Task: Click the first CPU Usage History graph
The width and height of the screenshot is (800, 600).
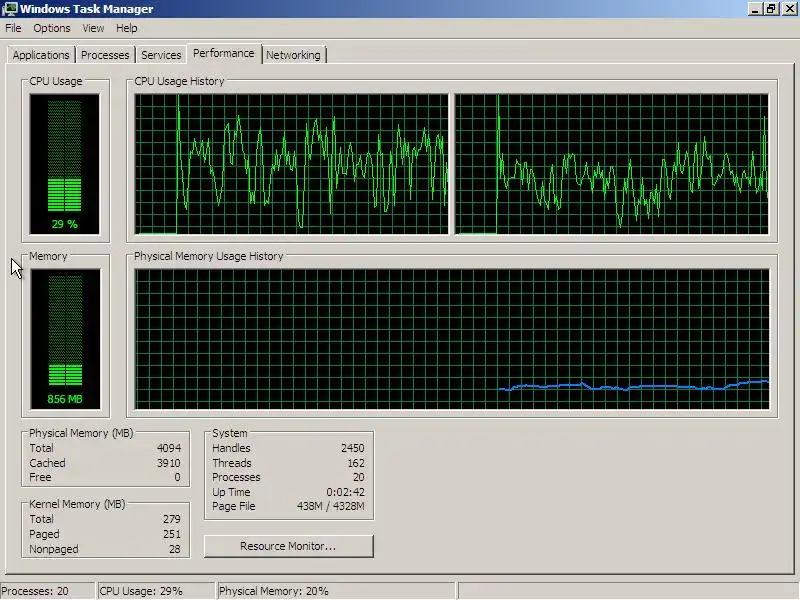Action: (291, 164)
